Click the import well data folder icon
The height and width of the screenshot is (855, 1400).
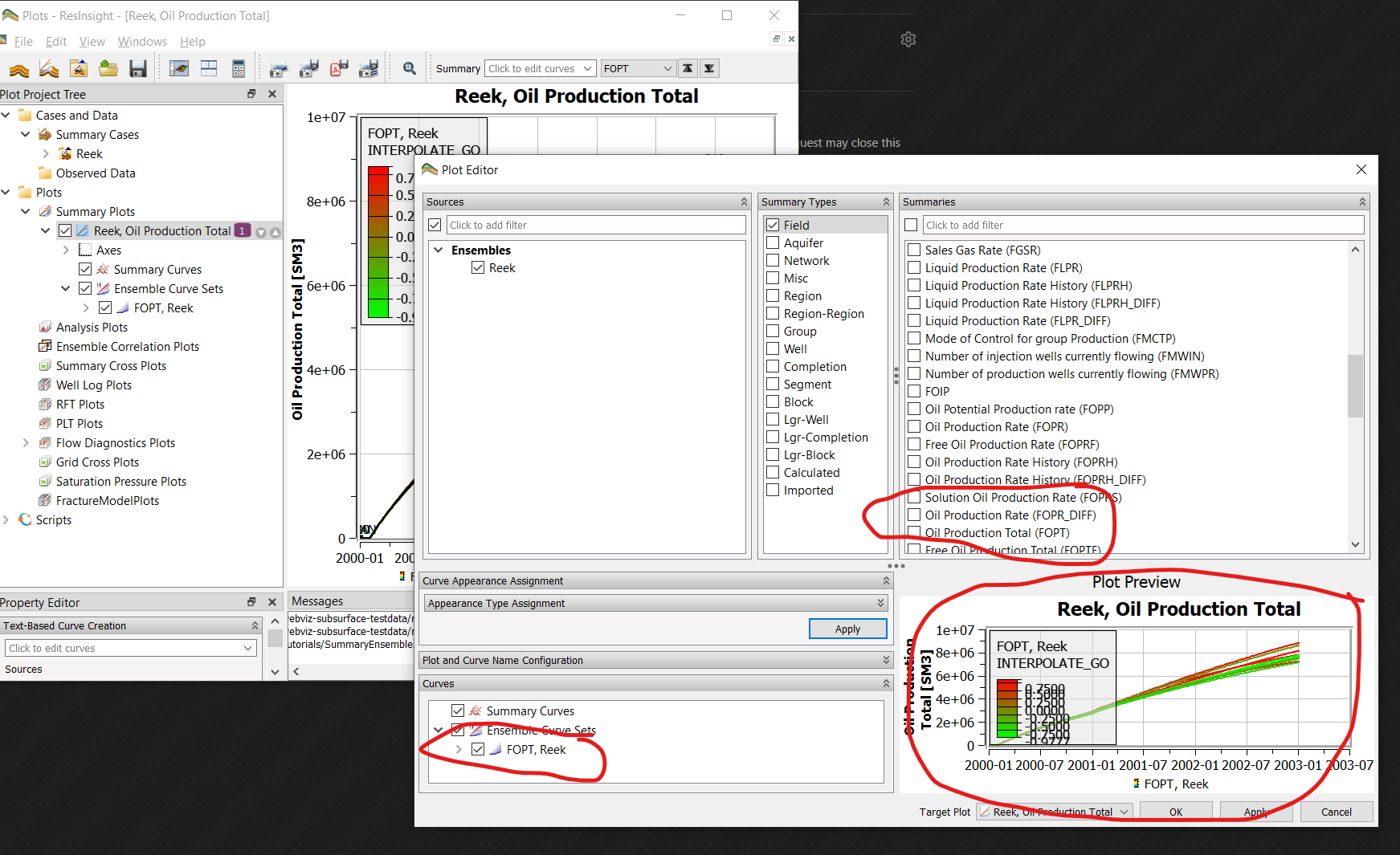point(79,68)
